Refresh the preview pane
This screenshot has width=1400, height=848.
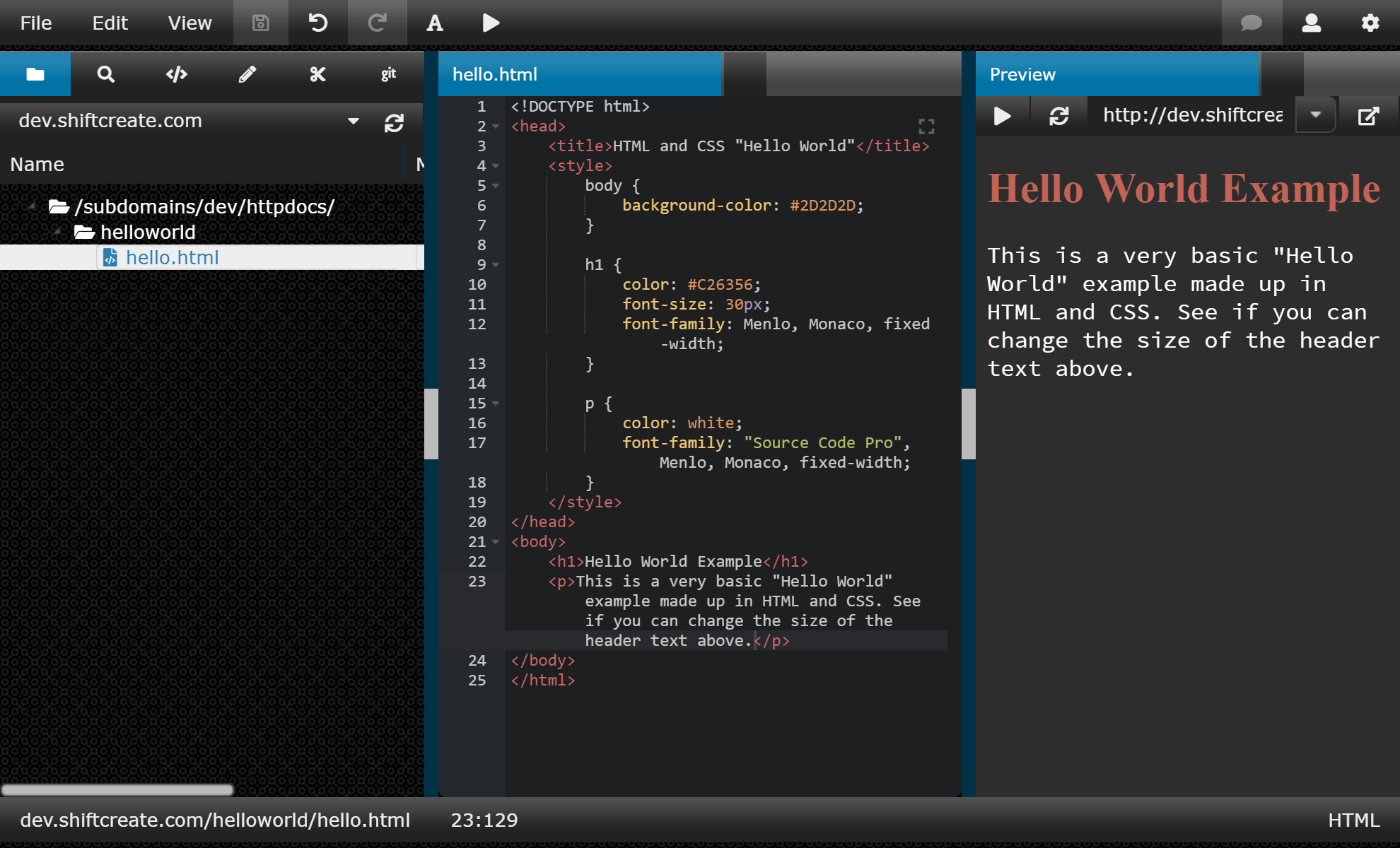tap(1059, 114)
